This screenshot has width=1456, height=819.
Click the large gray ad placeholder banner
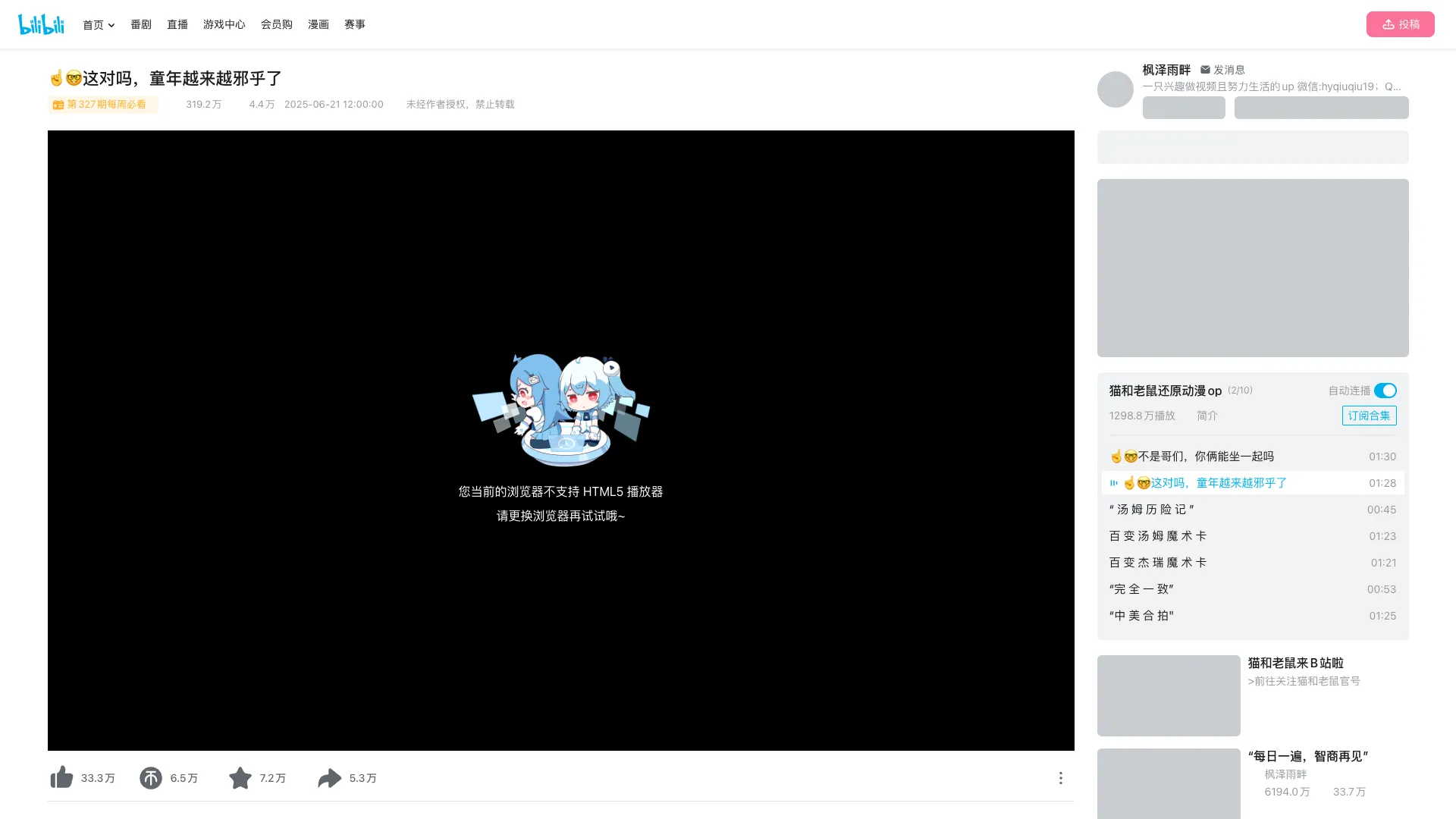pos(1253,268)
